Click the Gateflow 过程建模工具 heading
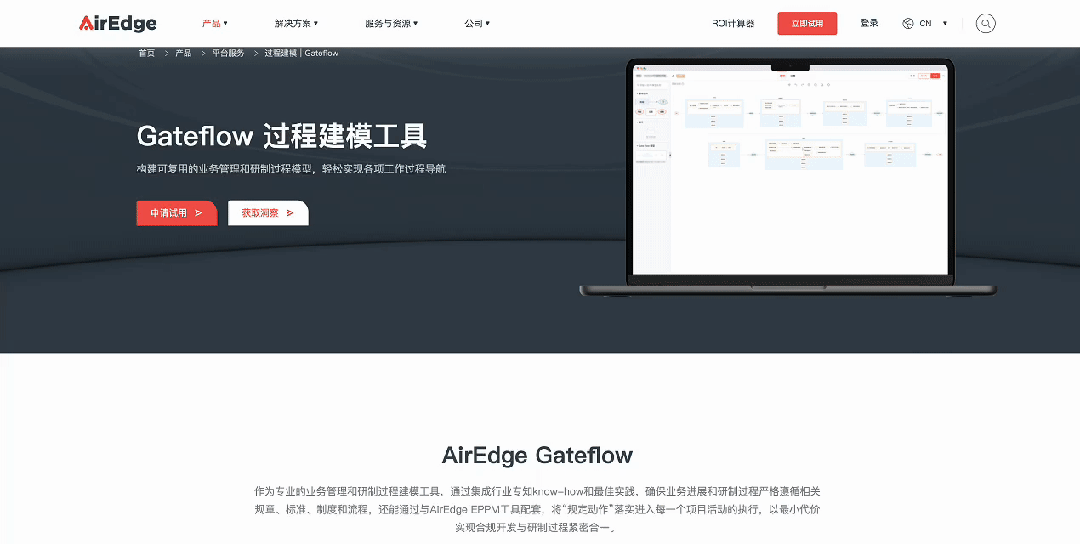 pyautogui.click(x=282, y=136)
